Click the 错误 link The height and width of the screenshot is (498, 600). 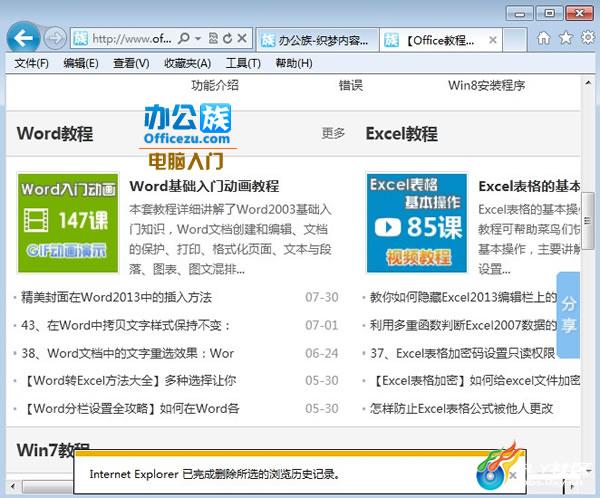tap(351, 85)
